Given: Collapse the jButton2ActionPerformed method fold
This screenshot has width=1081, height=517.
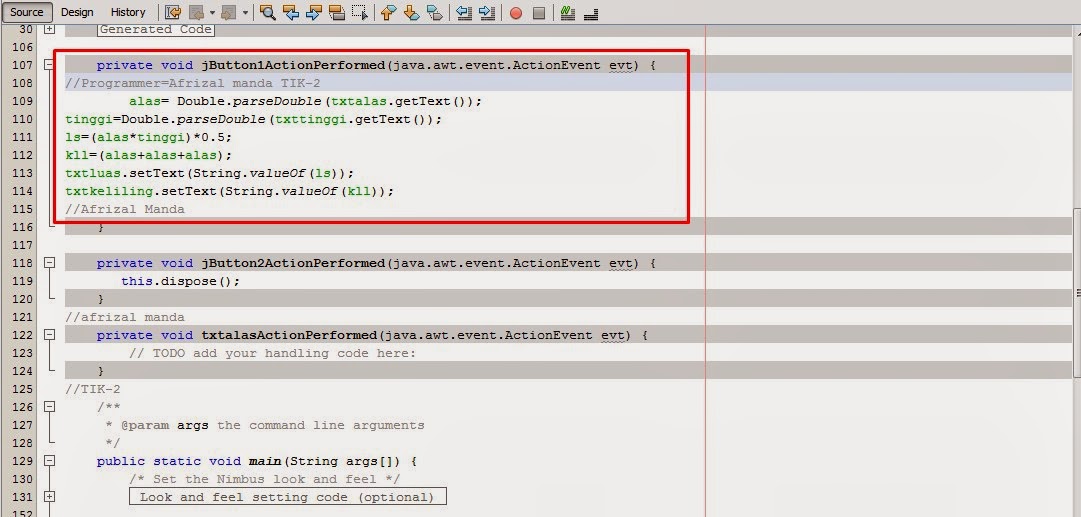Looking at the screenshot, I should tap(49, 263).
